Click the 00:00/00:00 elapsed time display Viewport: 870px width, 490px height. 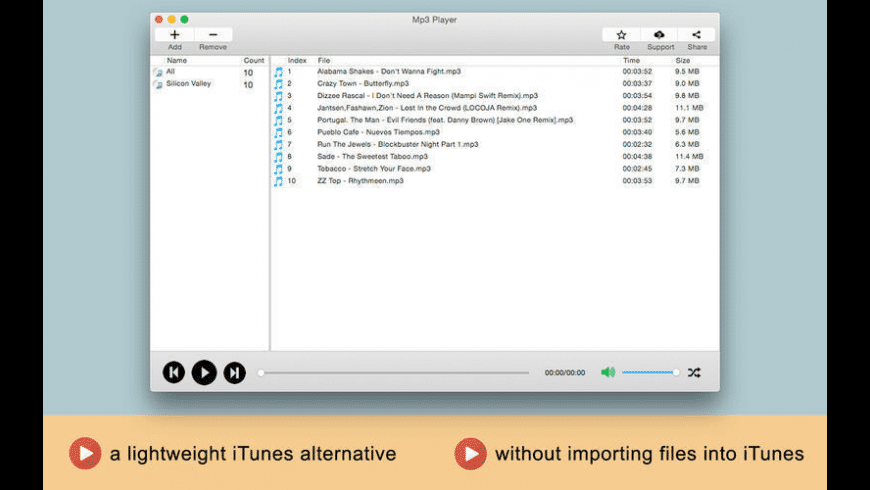pyautogui.click(x=565, y=373)
